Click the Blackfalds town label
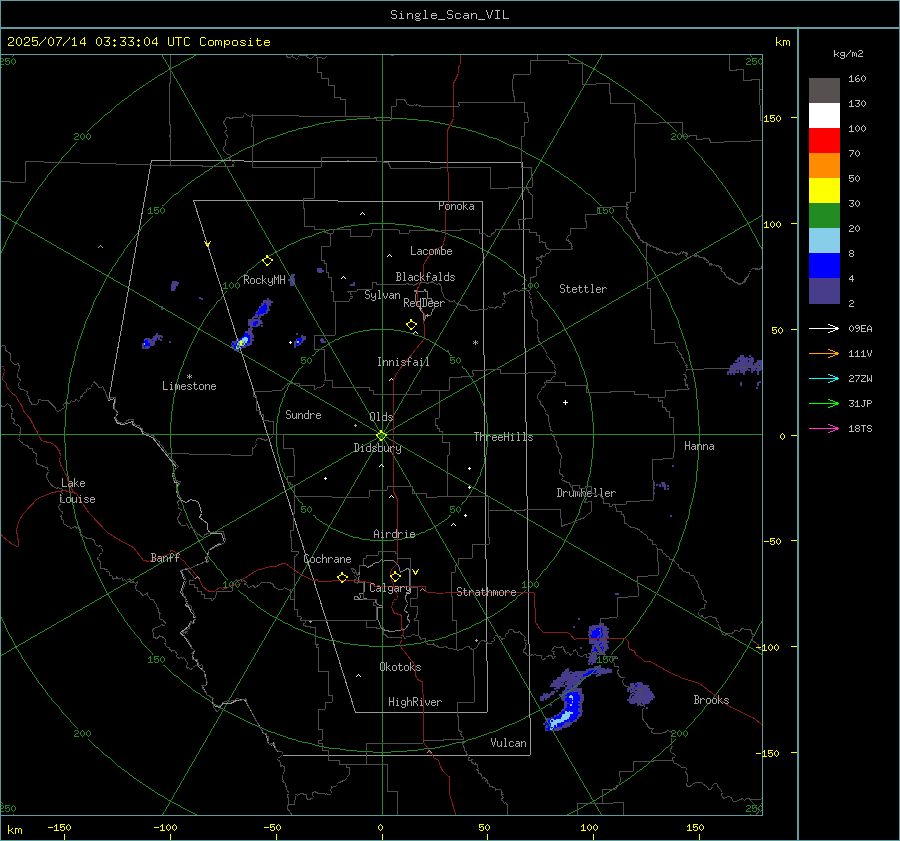 [x=425, y=277]
